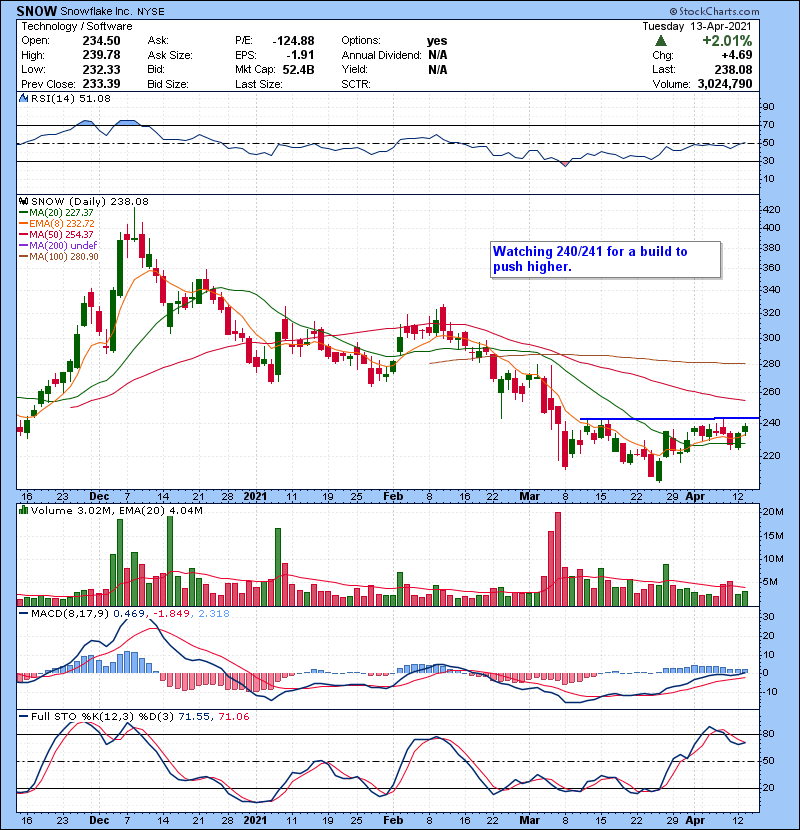This screenshot has height=830, width=800.
Task: Click the volume bars icon beside Volume 3.02M
Action: pos(24,511)
